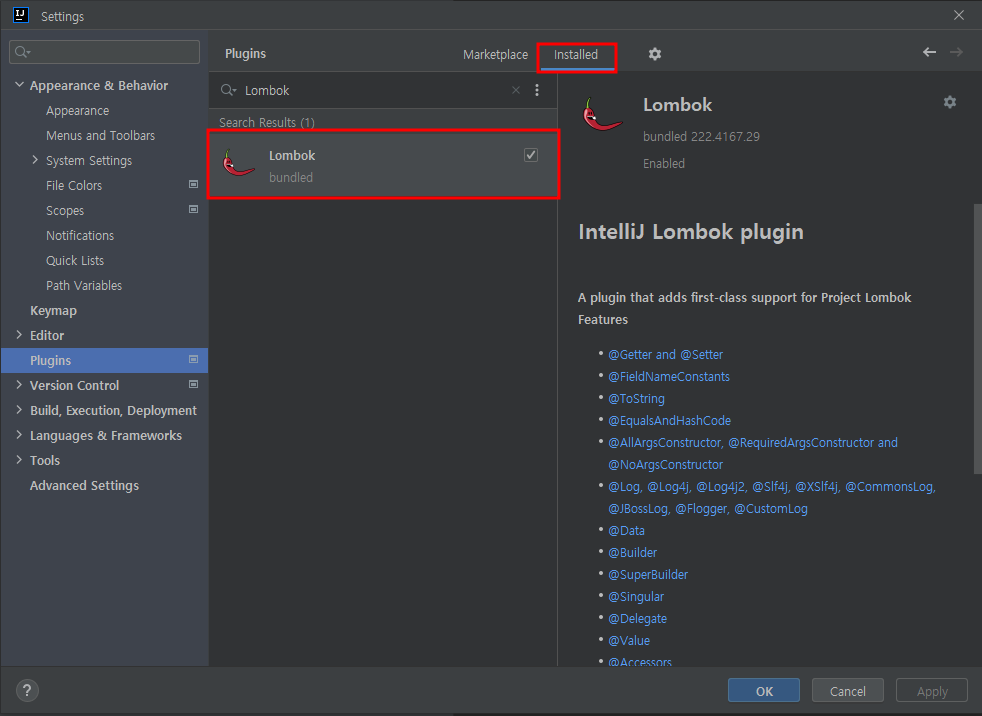Open the @ToString link
982x716 pixels.
pyautogui.click(x=636, y=399)
